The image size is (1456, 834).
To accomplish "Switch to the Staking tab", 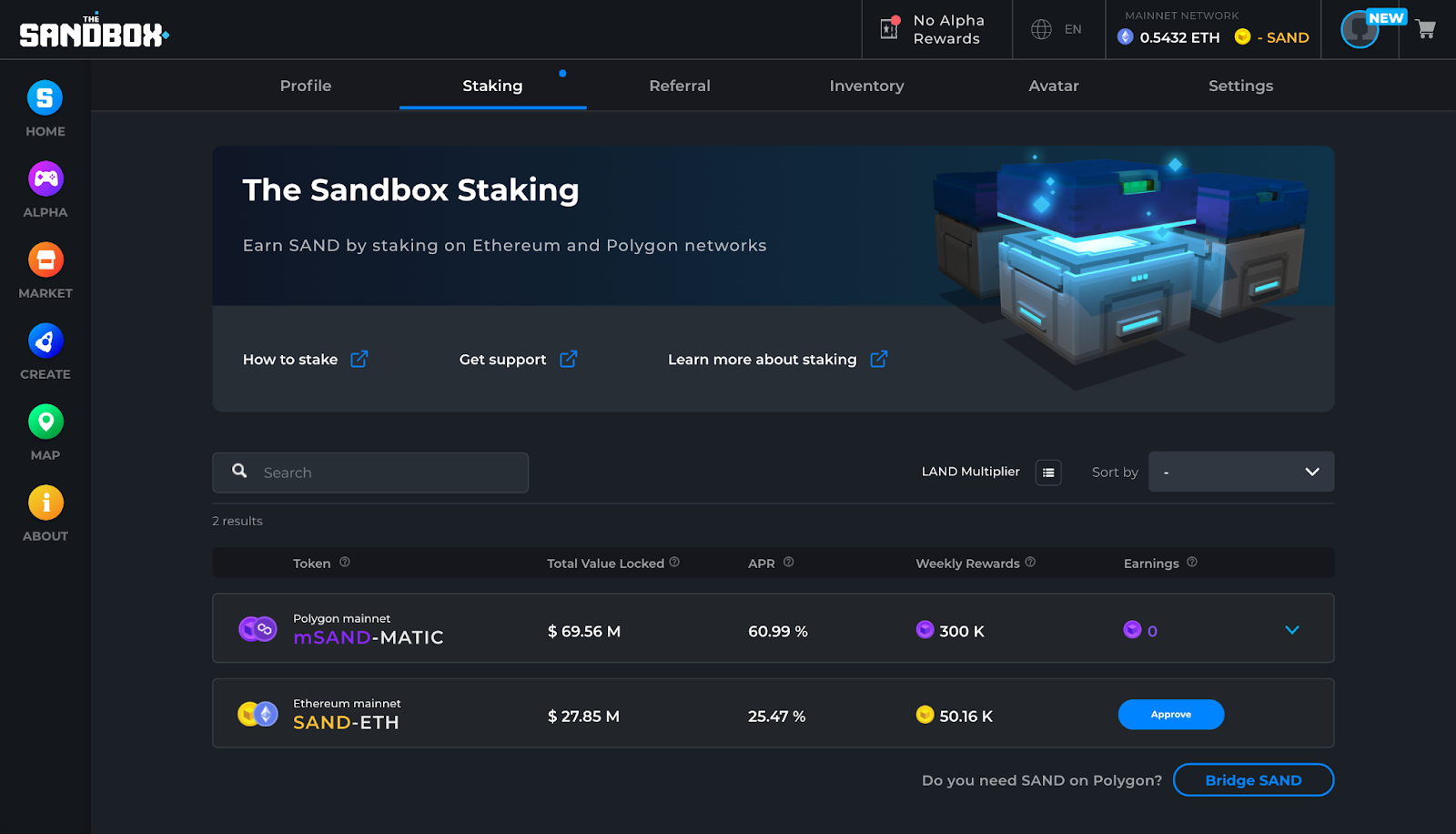I will [492, 86].
